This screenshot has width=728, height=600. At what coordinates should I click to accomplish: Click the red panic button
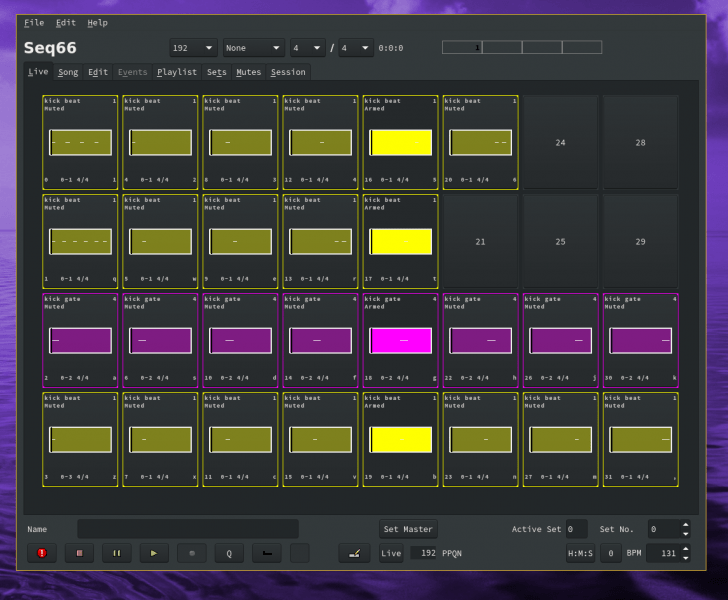[x=42, y=553]
